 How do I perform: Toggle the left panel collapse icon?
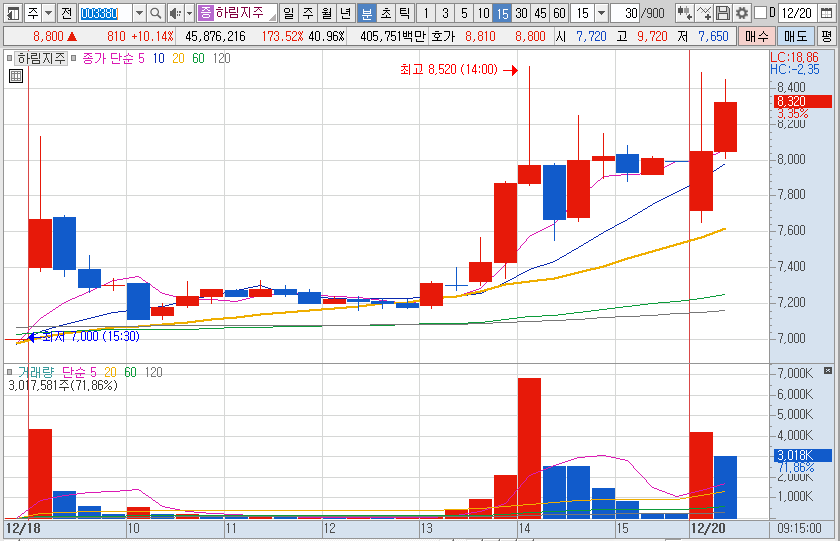click(x=13, y=13)
